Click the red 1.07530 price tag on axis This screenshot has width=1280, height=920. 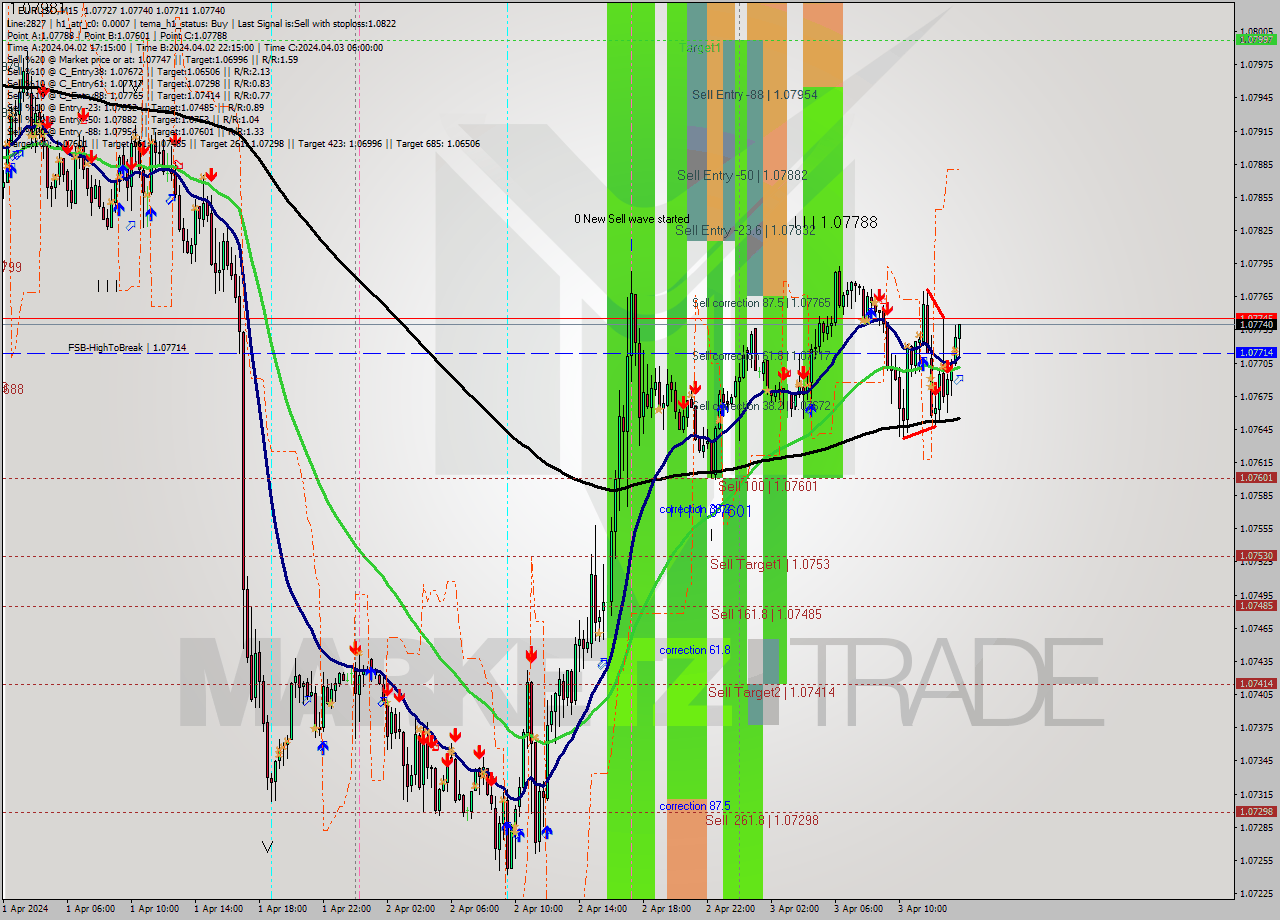point(1256,556)
